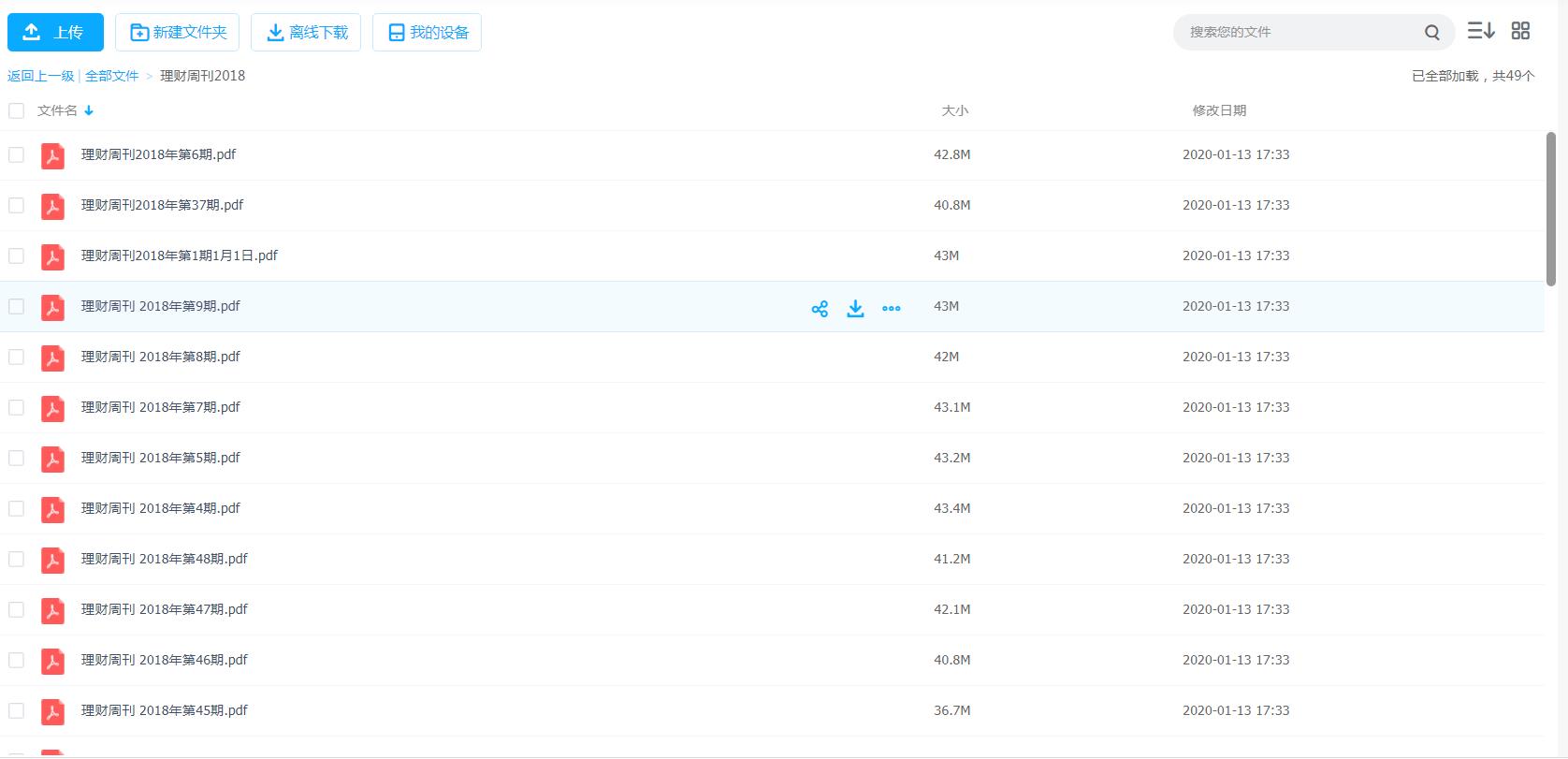Click PDF icon of 理财周刊 2018年第8期.pdf

[53, 358]
